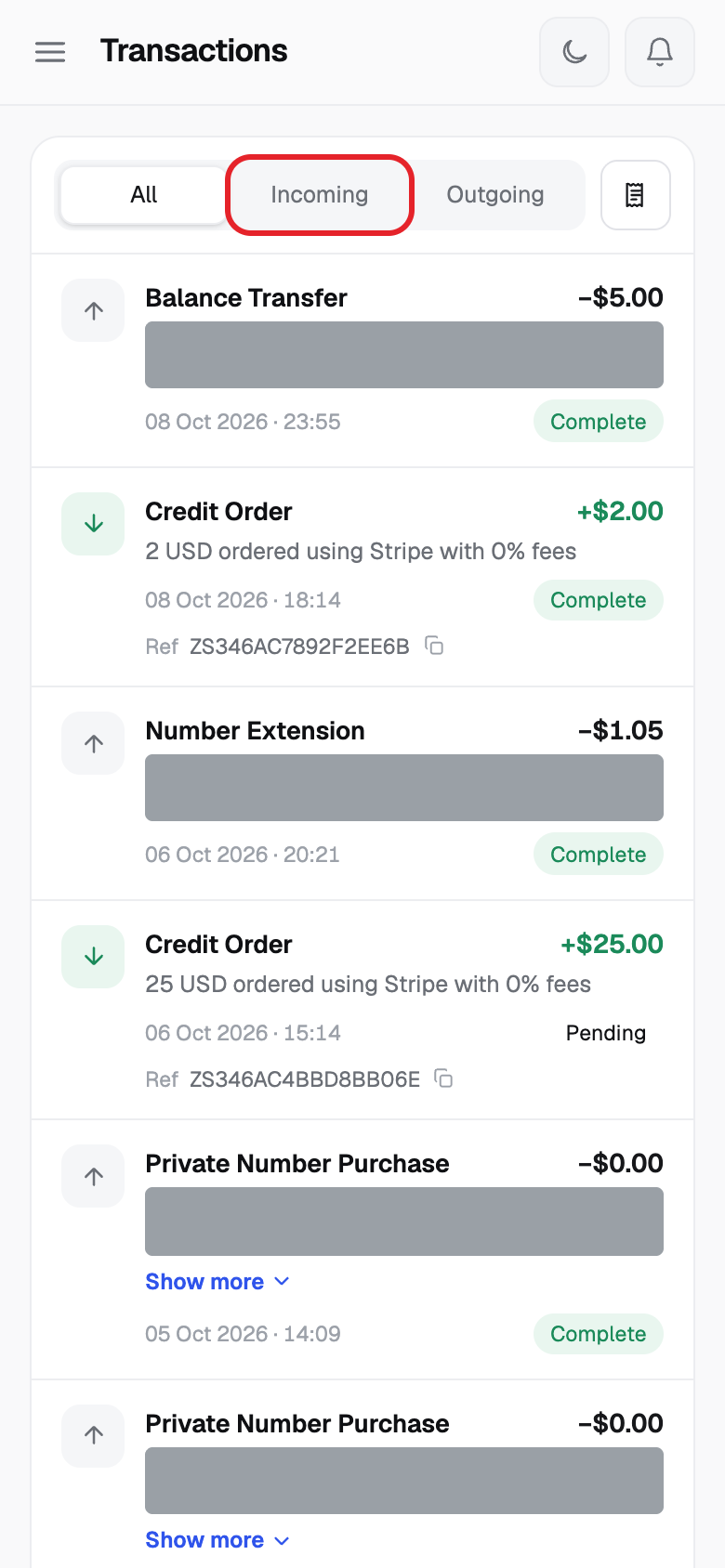Screen dimensions: 725x1568
Task: Click the chevron beside the first Show more
Action: pos(283,1282)
